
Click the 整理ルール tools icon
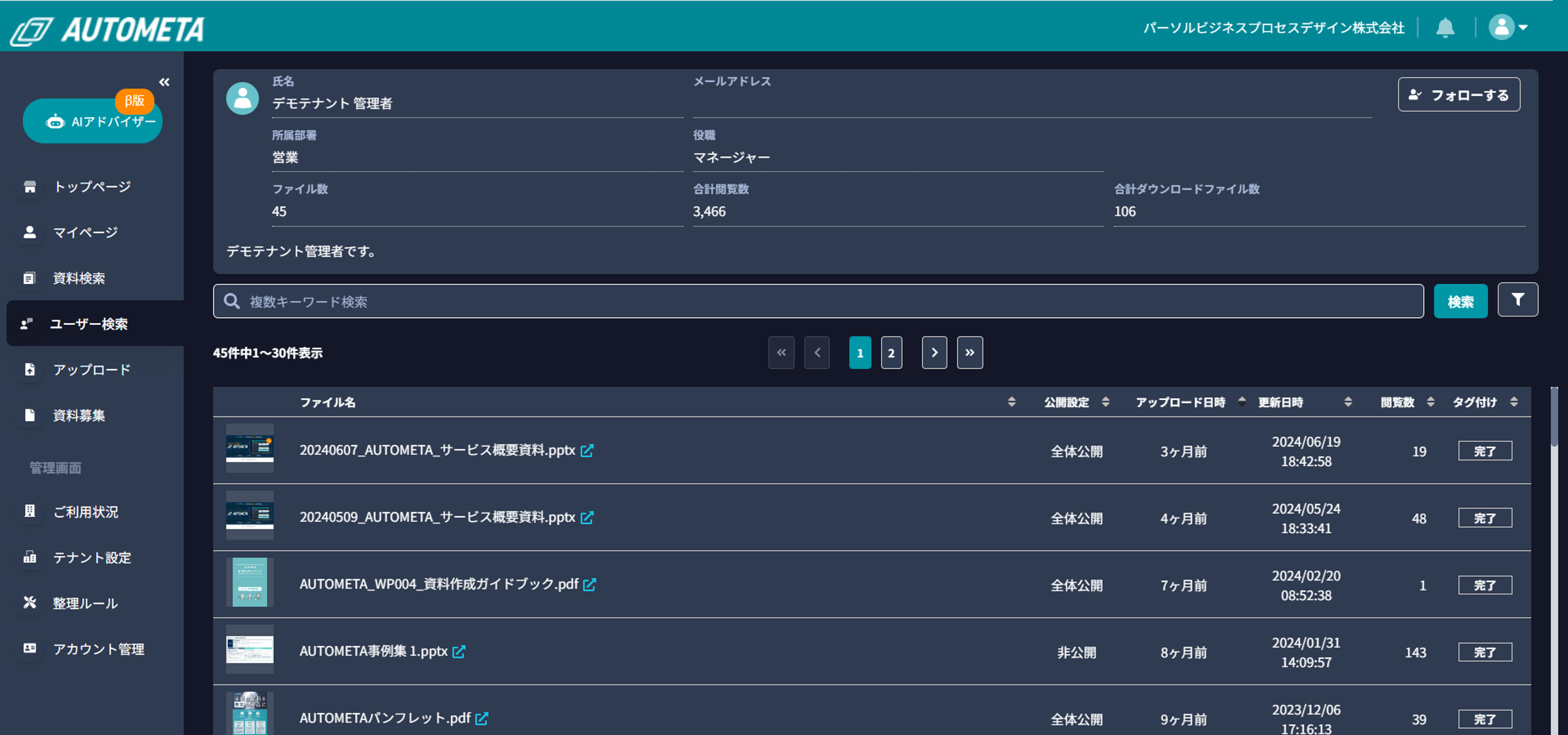pos(30,602)
